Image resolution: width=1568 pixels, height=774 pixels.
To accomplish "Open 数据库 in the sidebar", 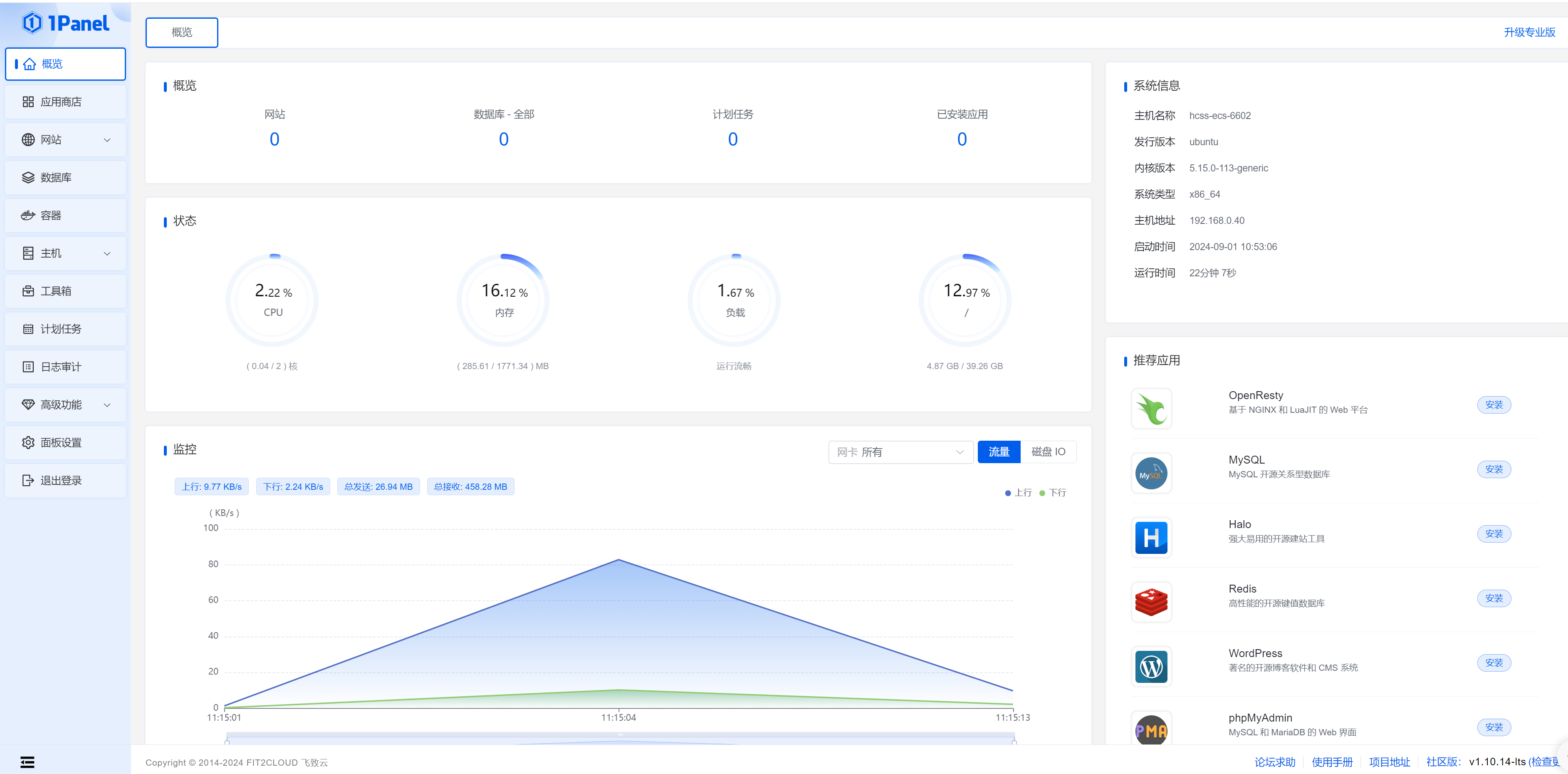I will 65,177.
